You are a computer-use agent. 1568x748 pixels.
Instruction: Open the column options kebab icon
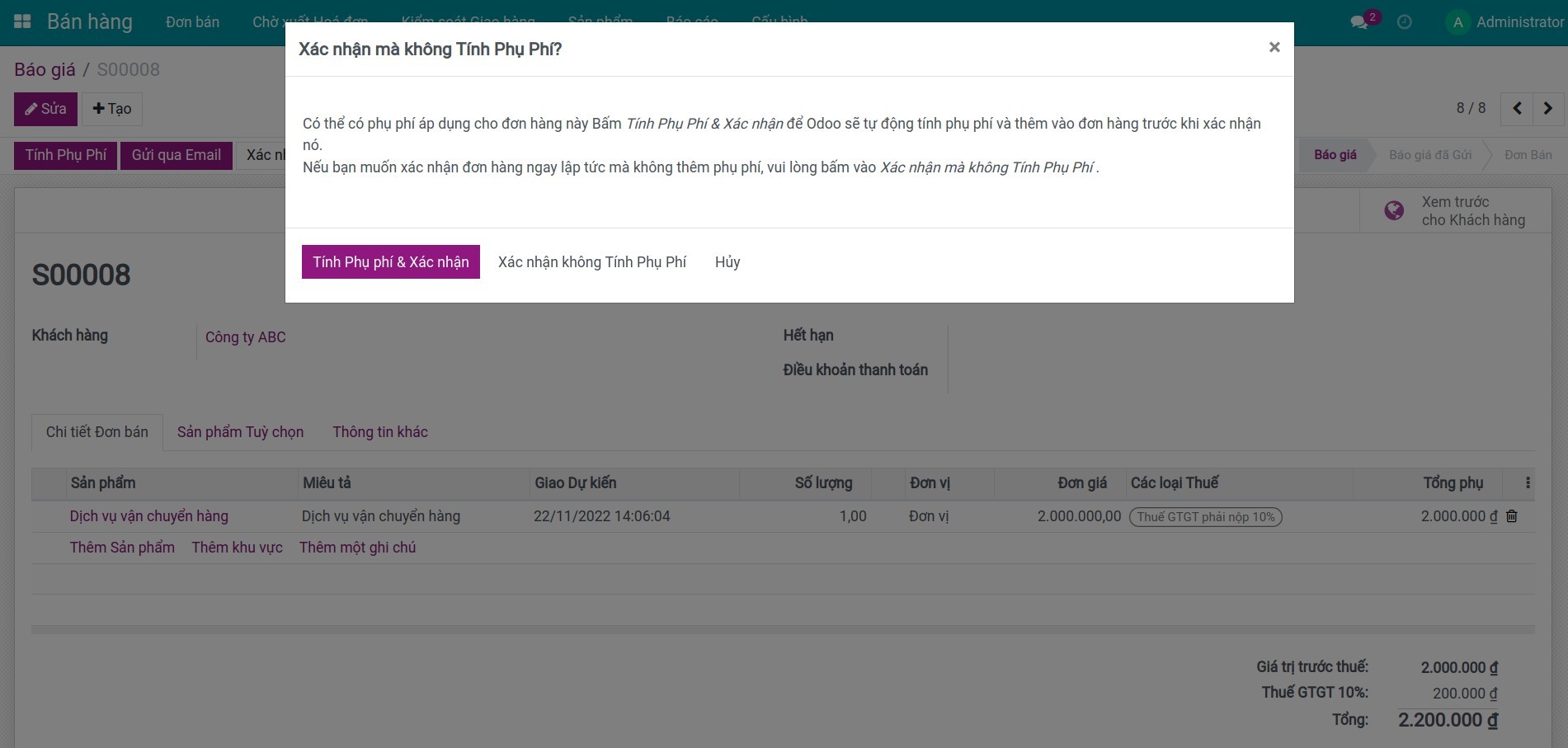click(x=1528, y=483)
